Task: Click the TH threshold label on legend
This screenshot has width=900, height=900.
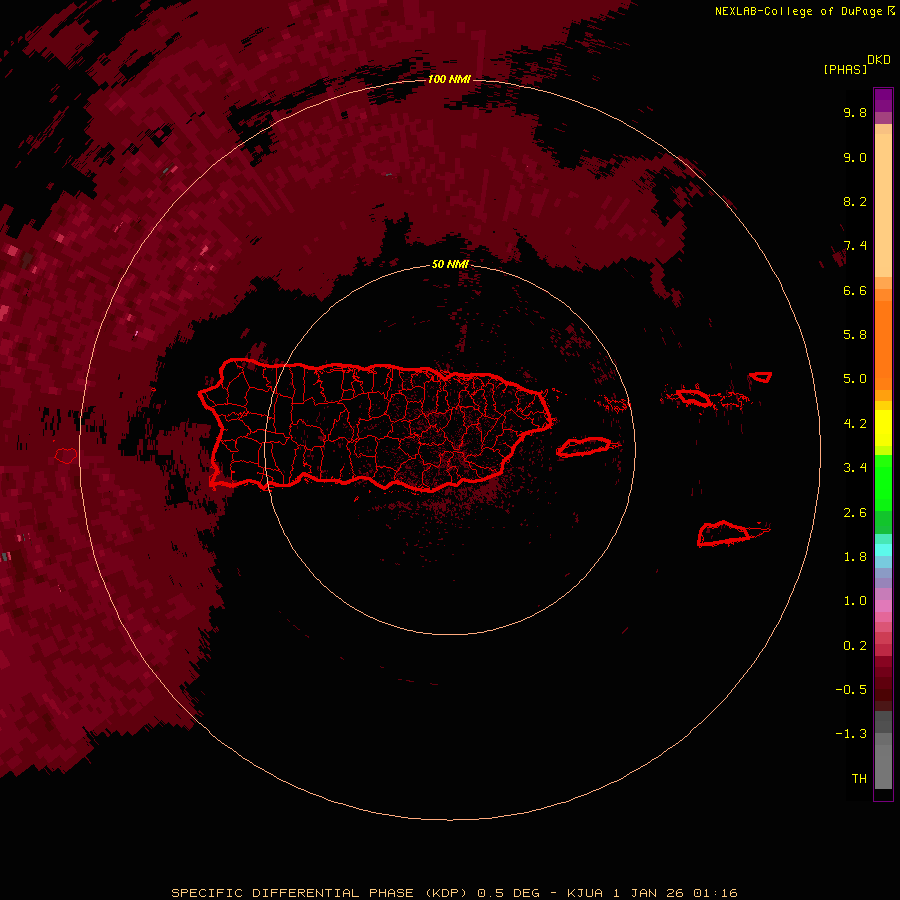Action: pos(859,779)
